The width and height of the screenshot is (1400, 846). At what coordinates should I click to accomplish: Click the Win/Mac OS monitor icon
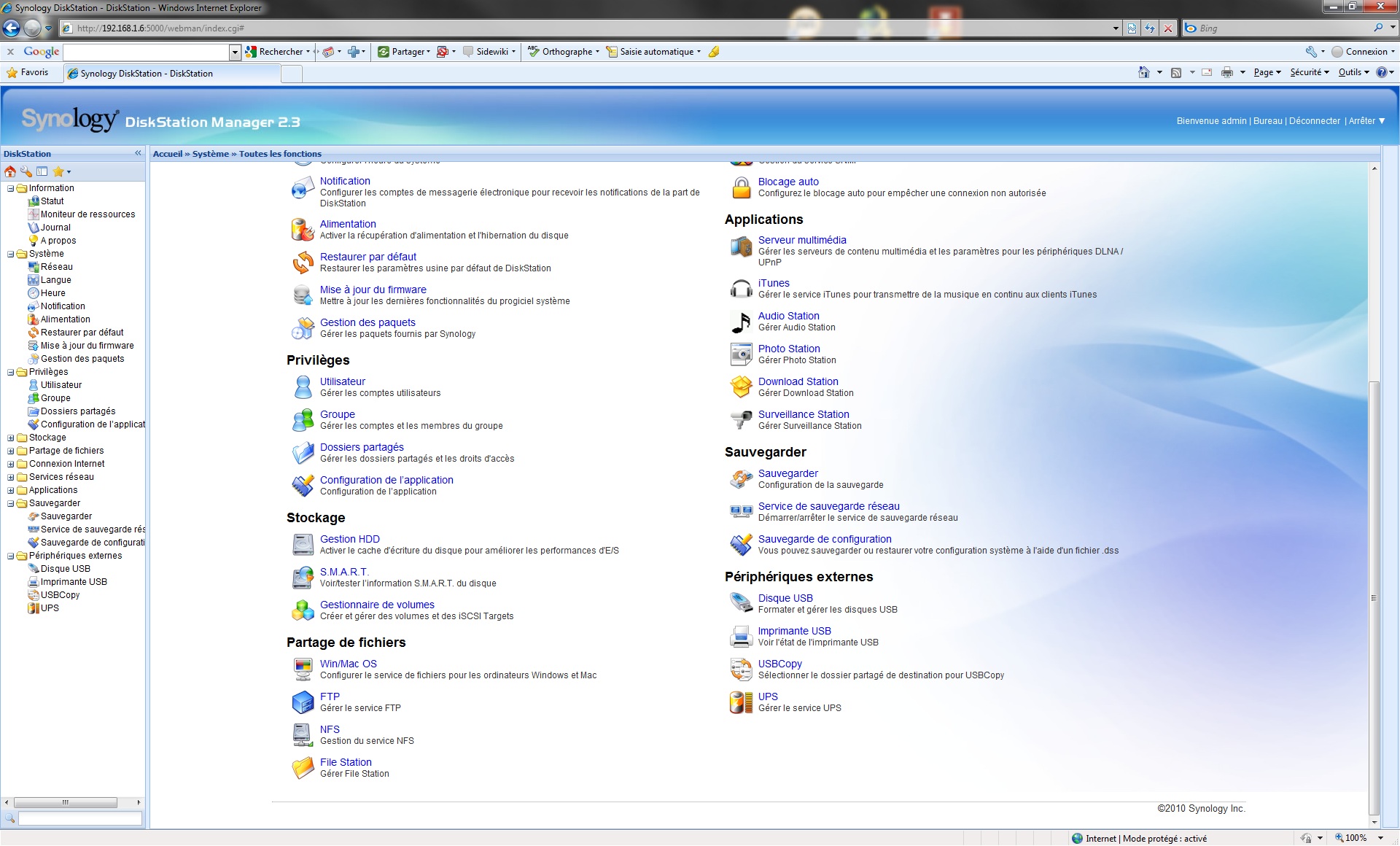click(303, 669)
